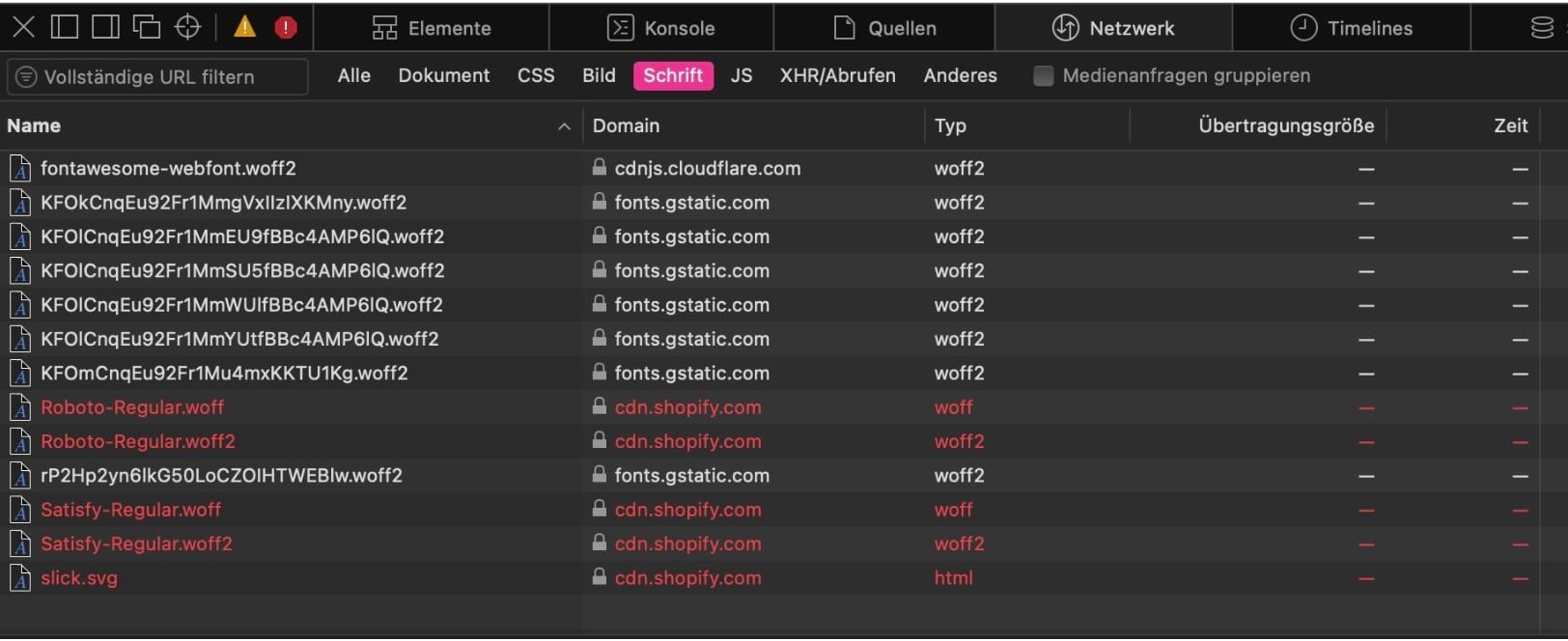Detach inspector into separate window icon
1568x641 pixels.
point(146,27)
